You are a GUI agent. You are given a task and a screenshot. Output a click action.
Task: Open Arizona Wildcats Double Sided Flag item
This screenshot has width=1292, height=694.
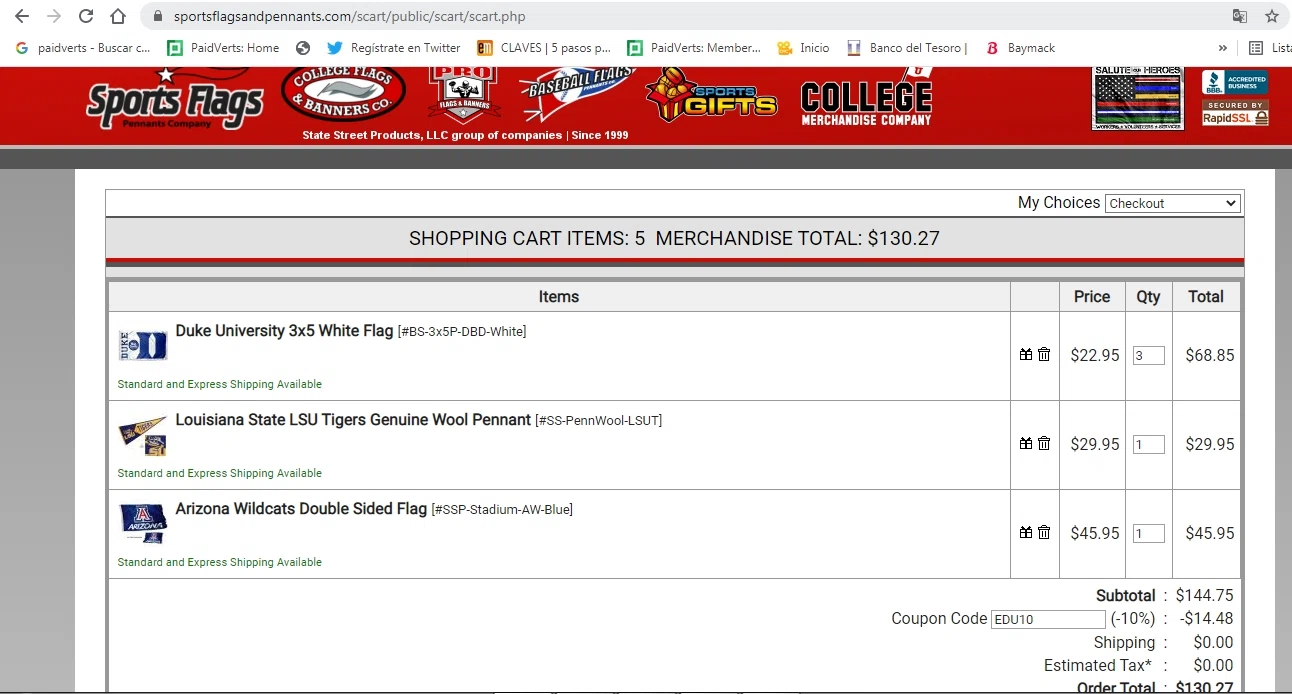(301, 509)
